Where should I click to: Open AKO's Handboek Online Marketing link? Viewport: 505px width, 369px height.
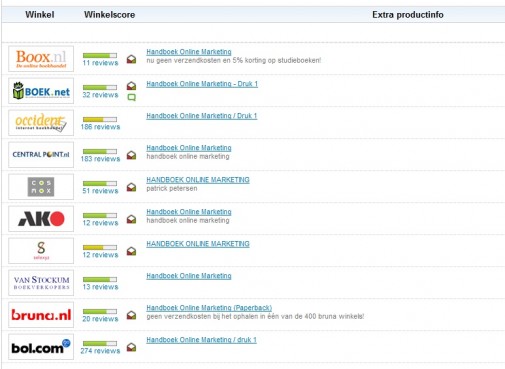click(x=189, y=212)
